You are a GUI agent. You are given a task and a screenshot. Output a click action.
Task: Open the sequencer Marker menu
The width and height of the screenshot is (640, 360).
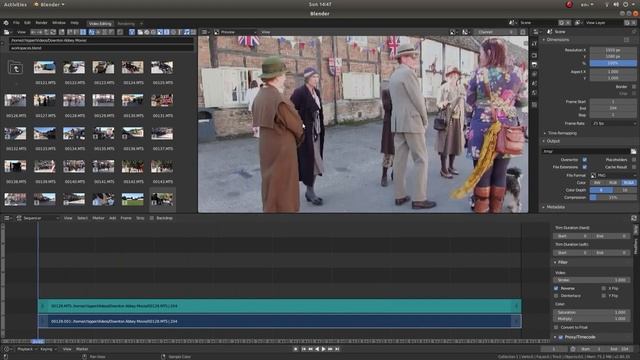[98, 218]
